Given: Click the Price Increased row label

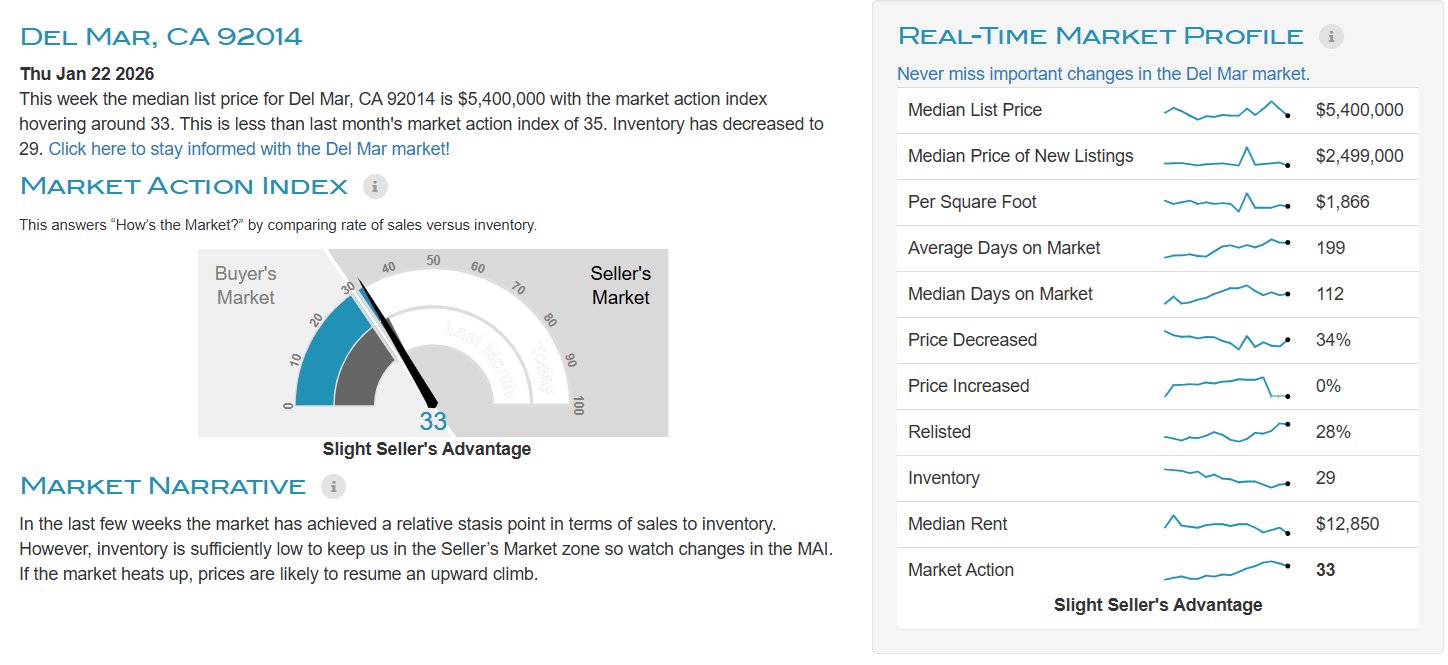Looking at the screenshot, I should pyautogui.click(x=968, y=386).
